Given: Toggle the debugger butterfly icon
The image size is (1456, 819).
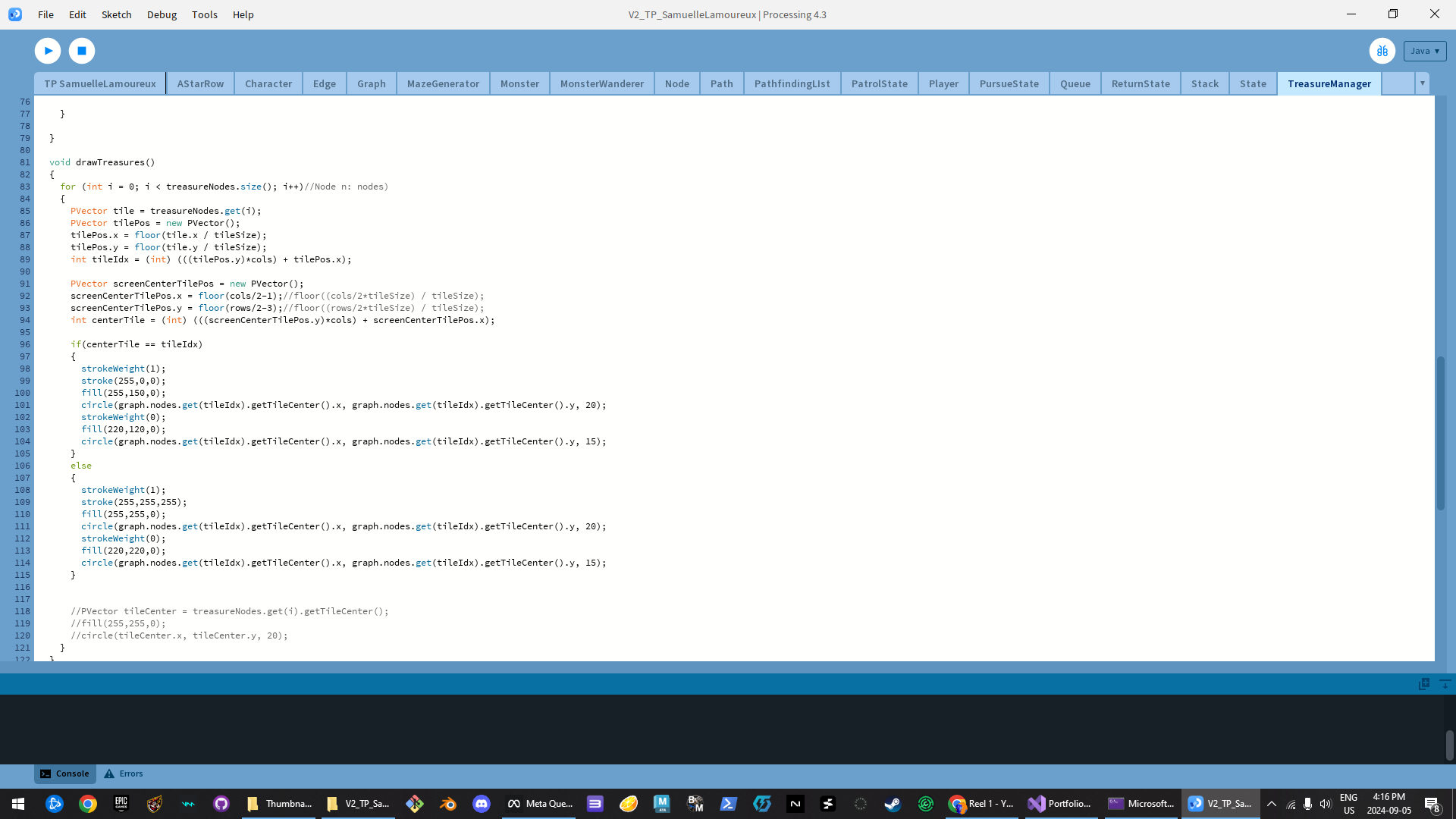Looking at the screenshot, I should (1382, 51).
